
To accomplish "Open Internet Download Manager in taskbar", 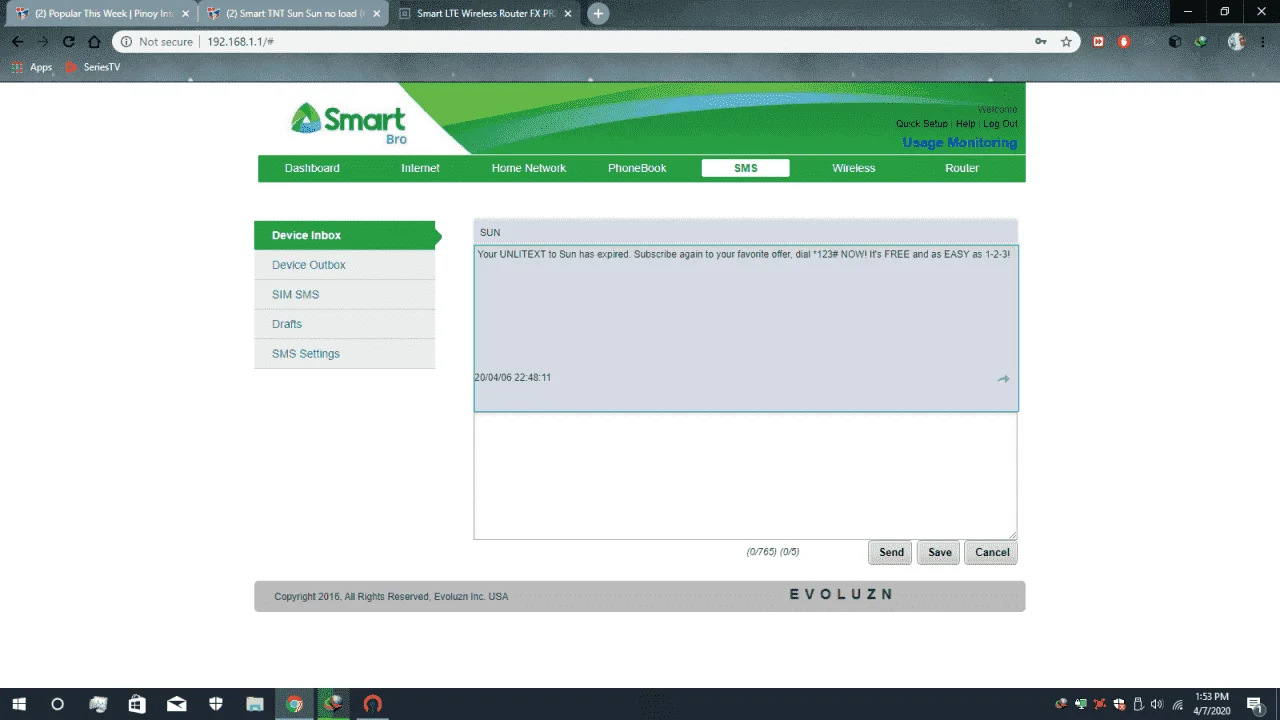I will point(334,704).
